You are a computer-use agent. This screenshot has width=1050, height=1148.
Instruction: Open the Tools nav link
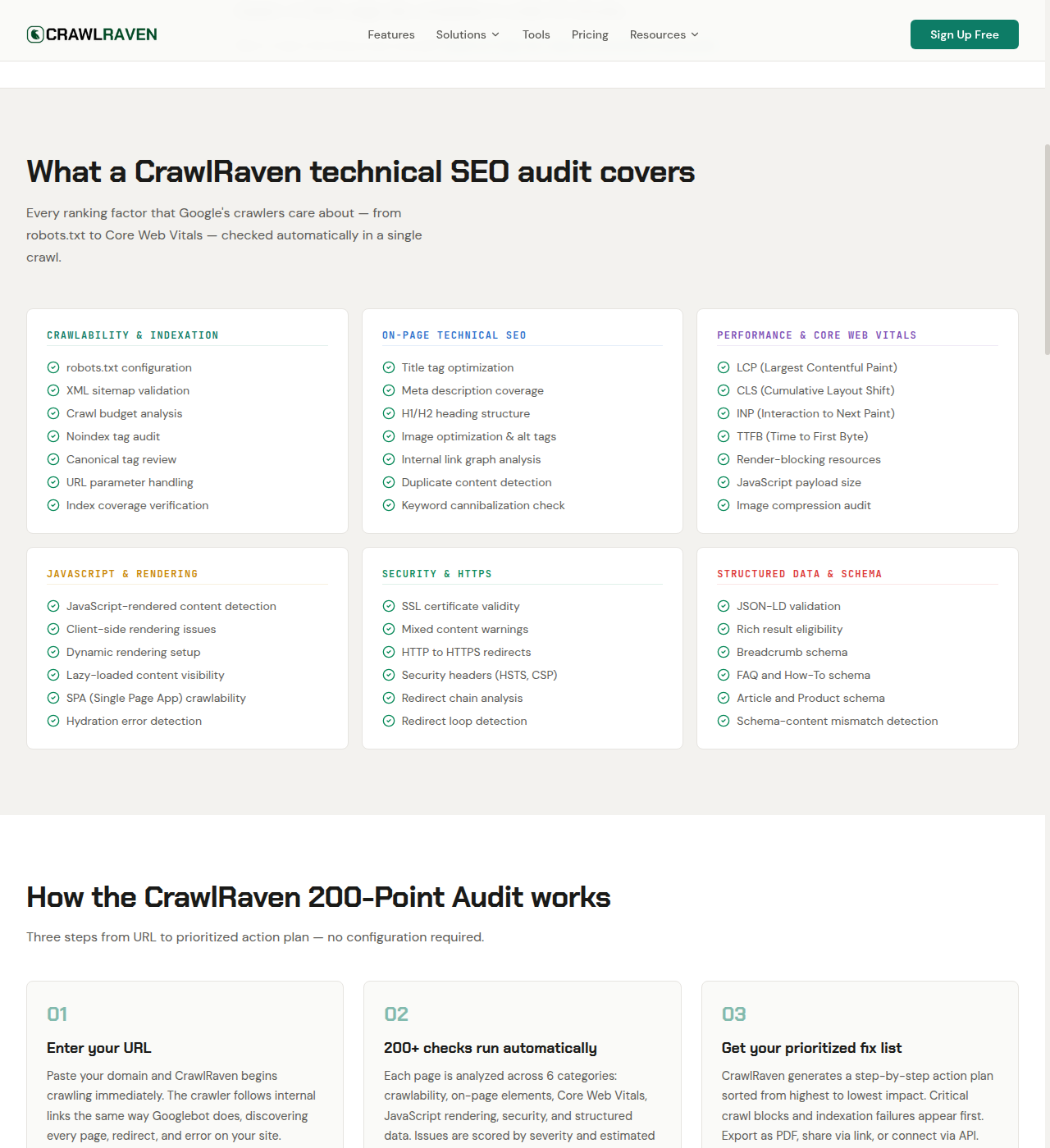pyautogui.click(x=536, y=34)
